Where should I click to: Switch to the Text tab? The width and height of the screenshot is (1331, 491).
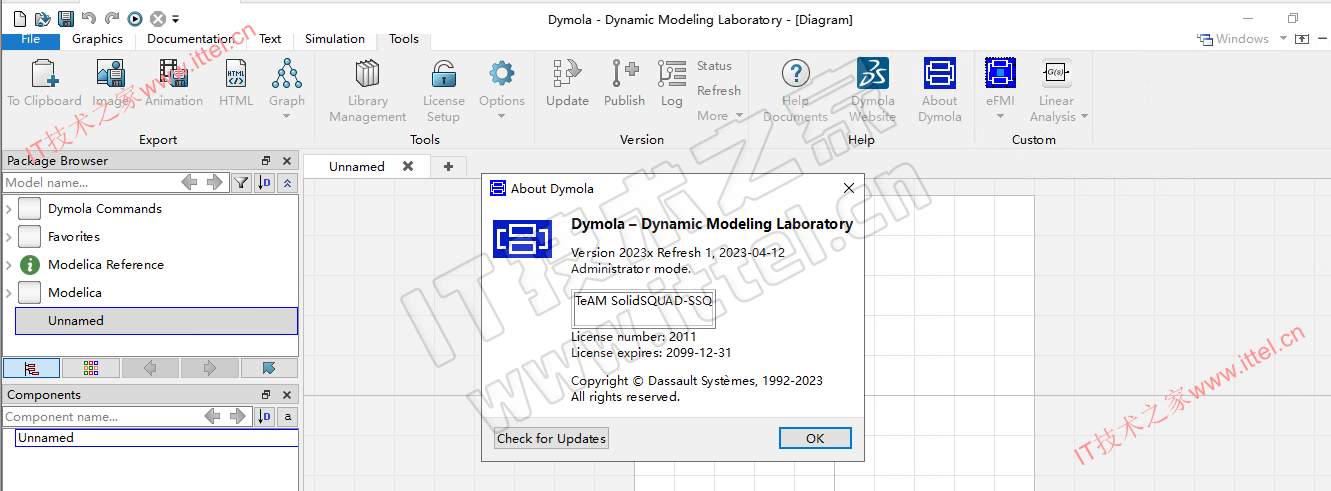click(270, 39)
